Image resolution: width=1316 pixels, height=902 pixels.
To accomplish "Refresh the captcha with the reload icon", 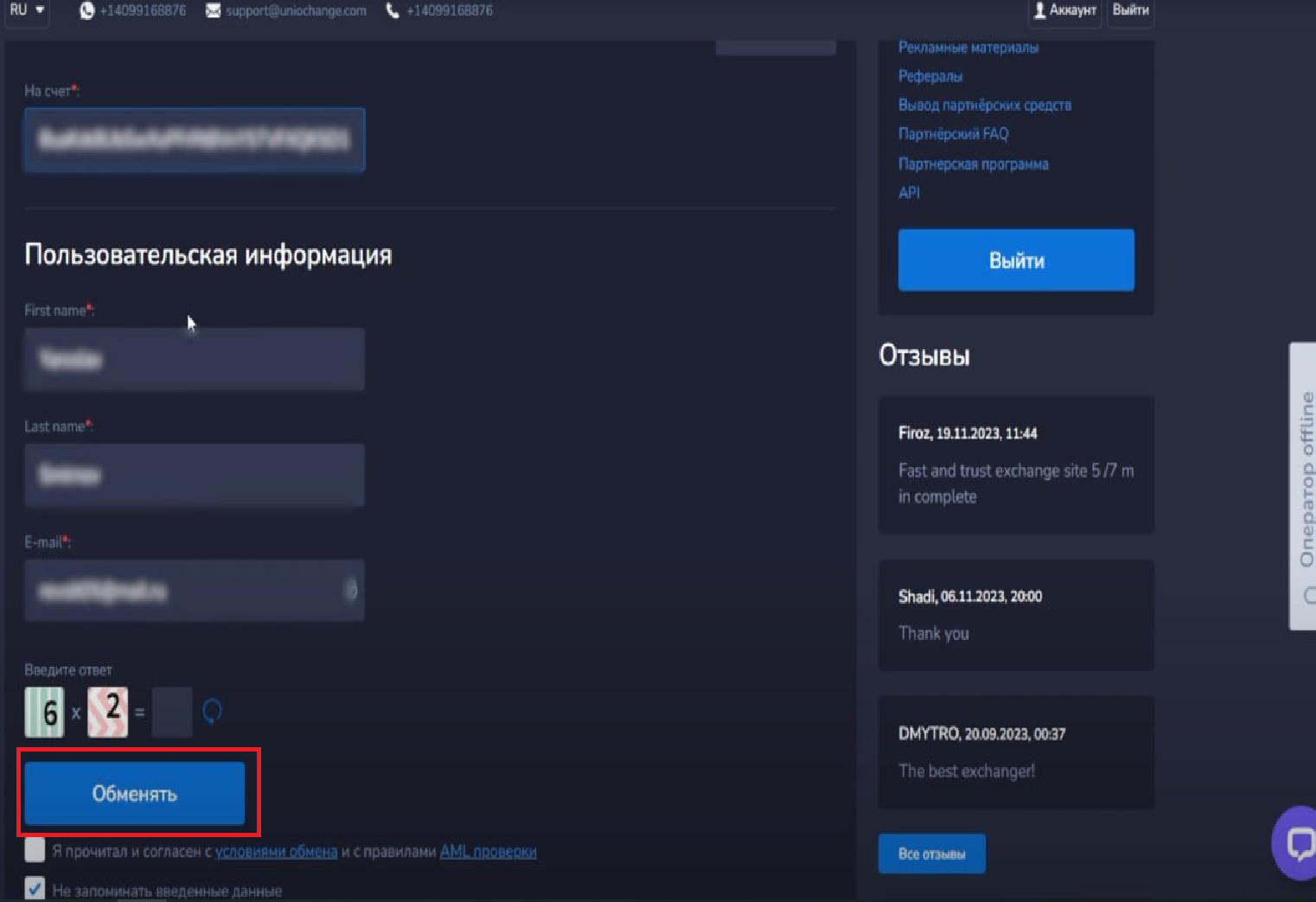I will pos(212,711).
